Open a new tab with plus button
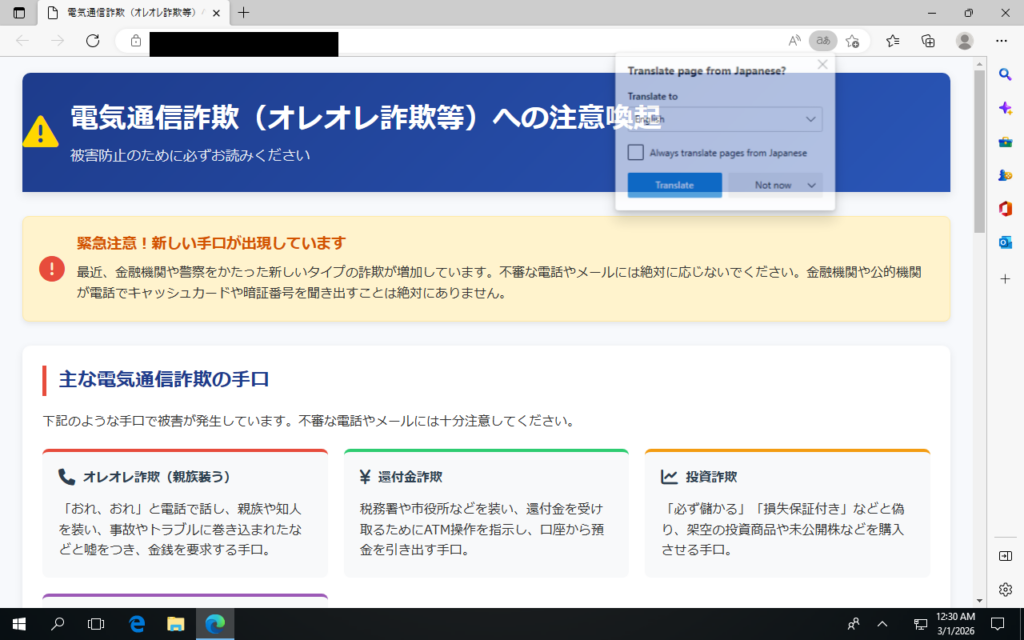The image size is (1024, 640). pyautogui.click(x=244, y=13)
